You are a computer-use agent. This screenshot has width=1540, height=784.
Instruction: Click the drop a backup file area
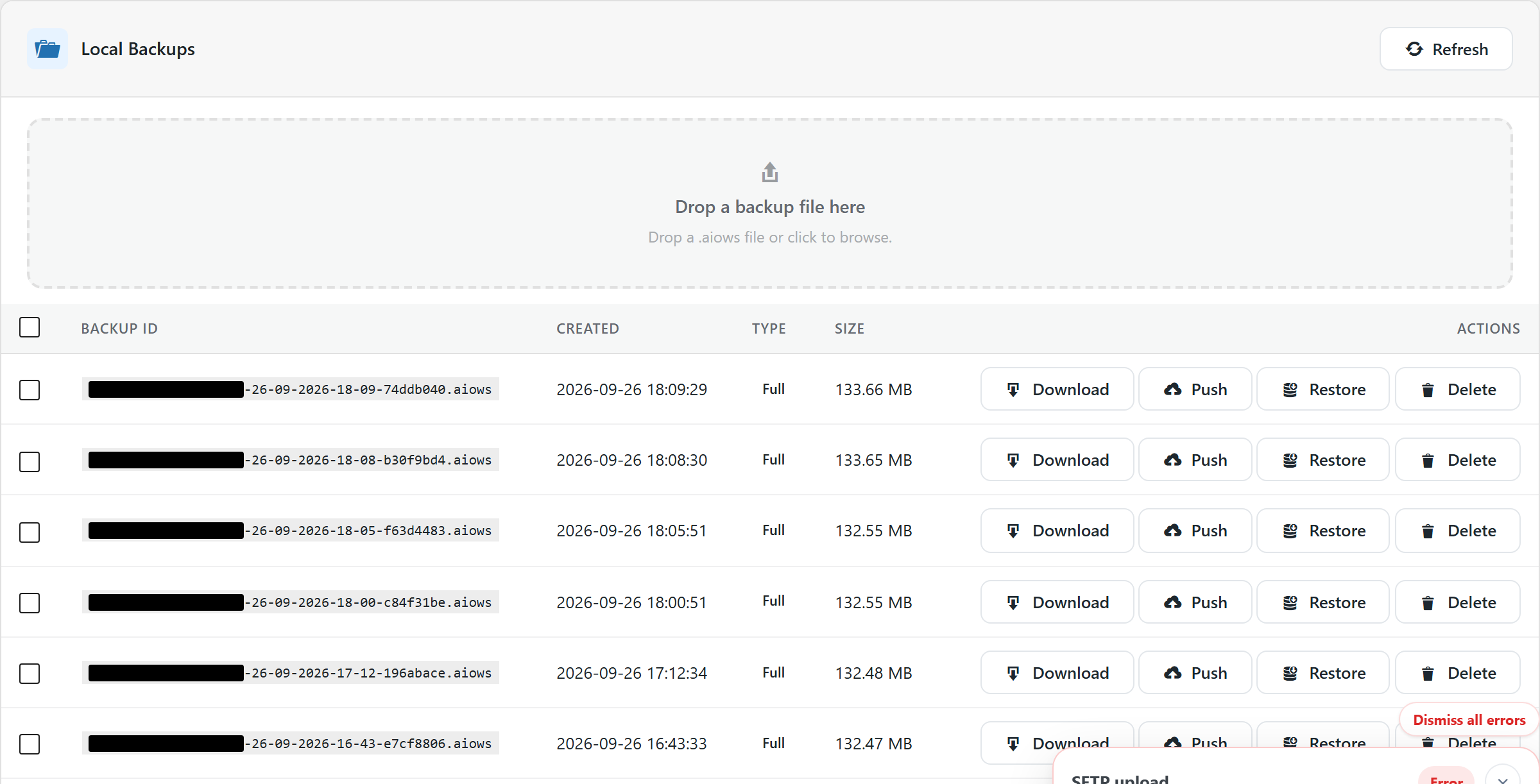click(x=769, y=203)
